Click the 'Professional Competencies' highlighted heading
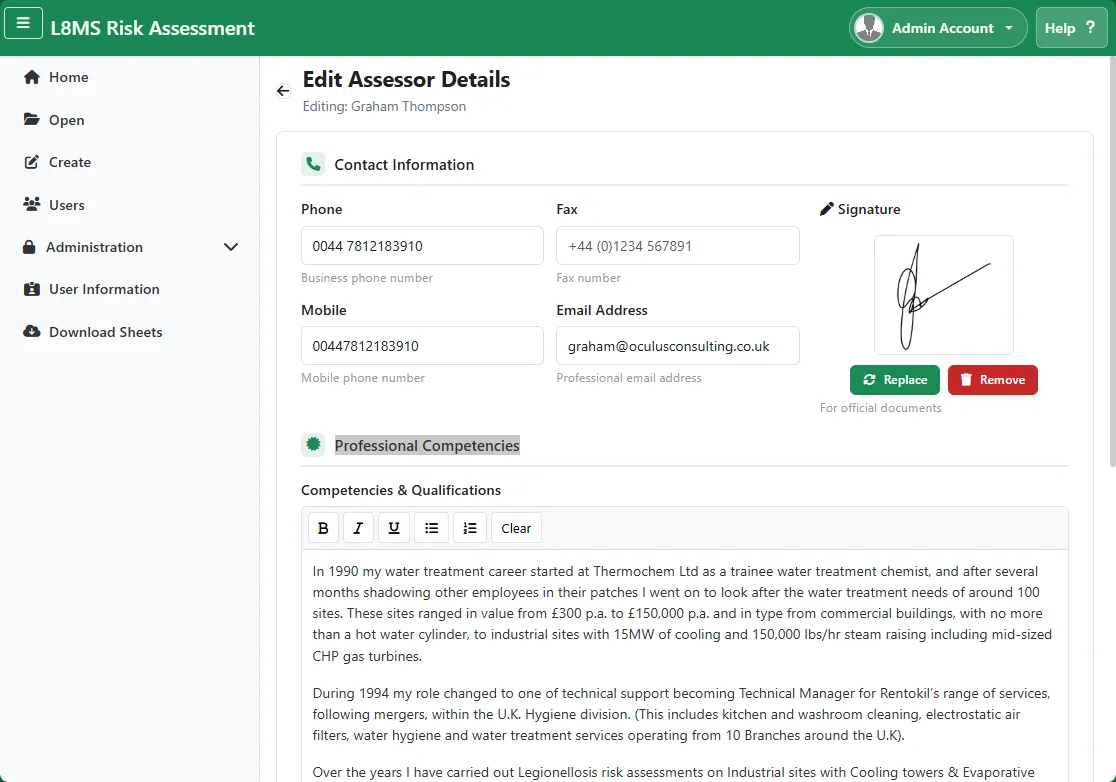Viewport: 1116px width, 782px height. [427, 445]
